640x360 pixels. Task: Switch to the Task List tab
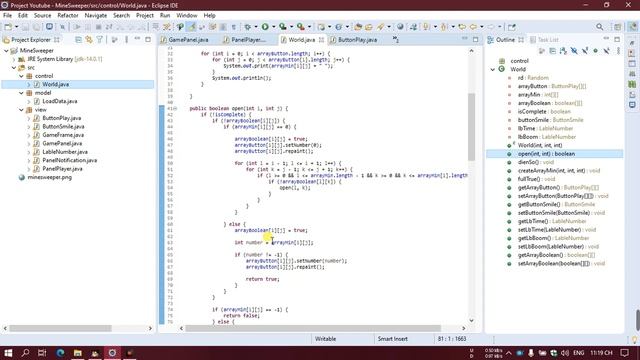pyautogui.click(x=544, y=40)
